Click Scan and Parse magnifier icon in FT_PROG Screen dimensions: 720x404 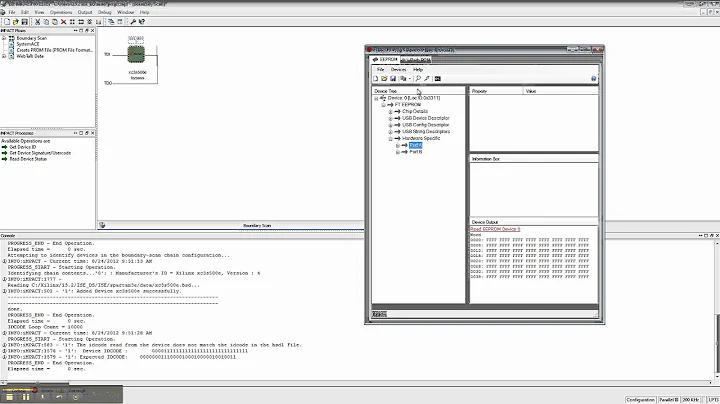click(x=418, y=79)
